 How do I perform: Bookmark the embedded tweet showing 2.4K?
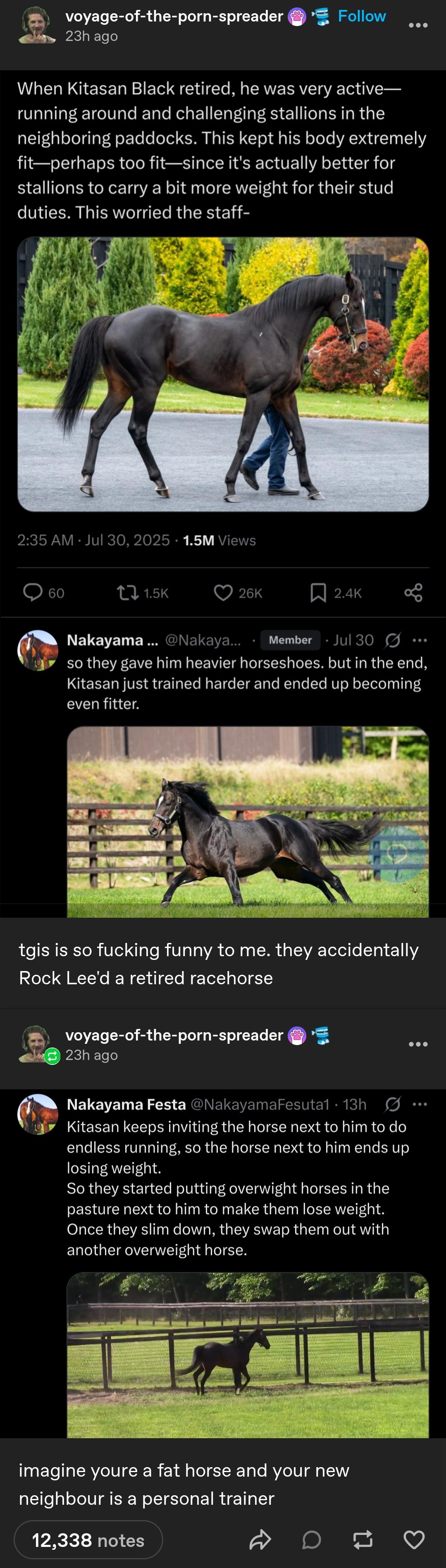(x=317, y=592)
